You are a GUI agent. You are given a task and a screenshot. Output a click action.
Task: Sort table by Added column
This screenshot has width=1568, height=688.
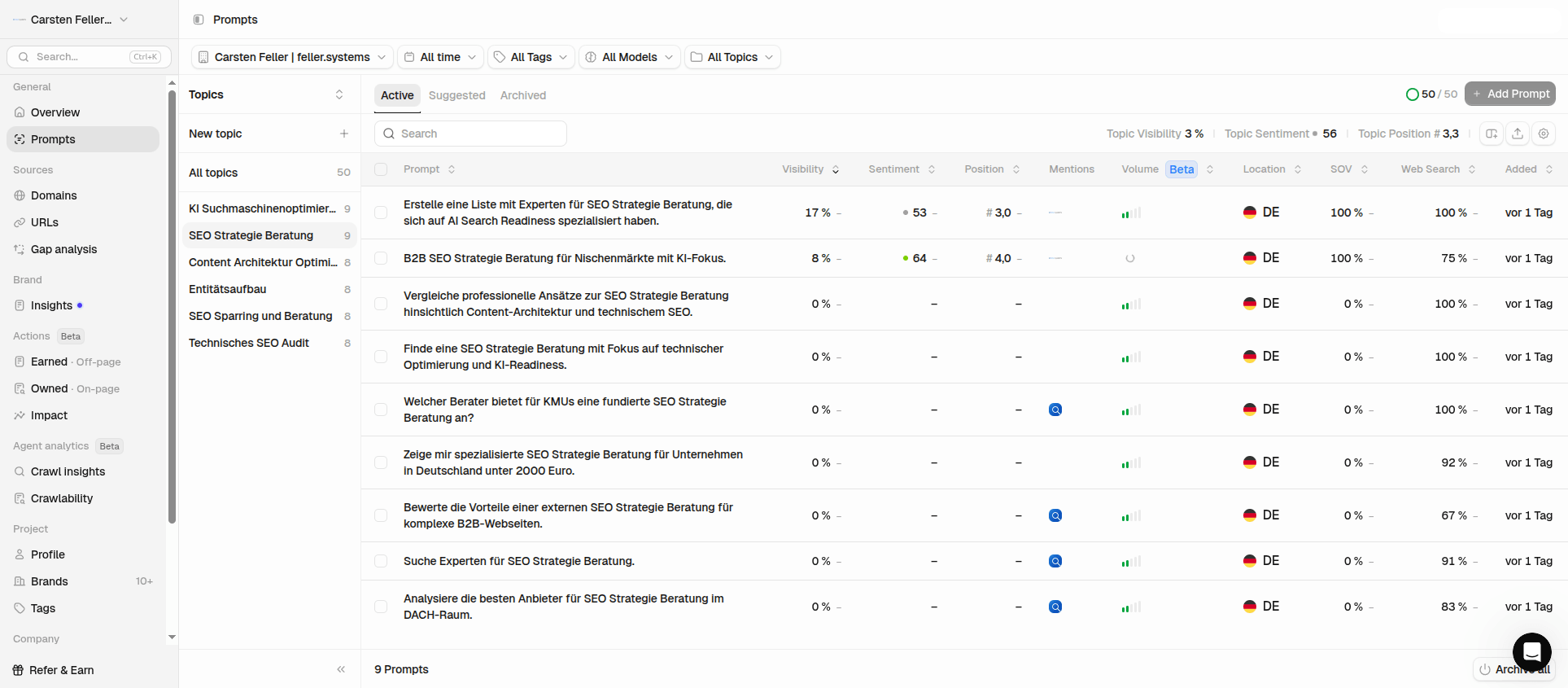[x=1529, y=169]
